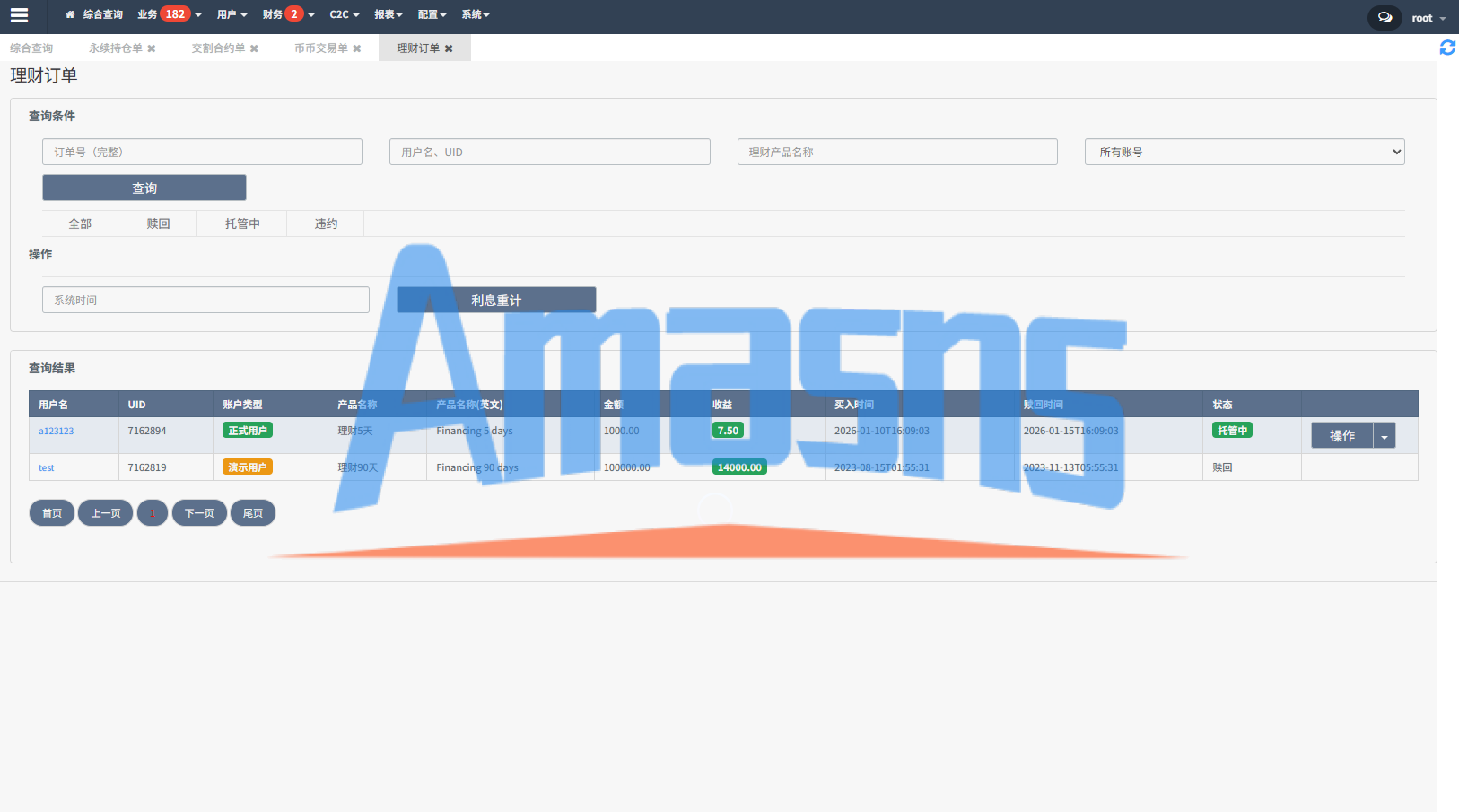Go to 下一页 next page
The width and height of the screenshot is (1459, 812).
199,513
